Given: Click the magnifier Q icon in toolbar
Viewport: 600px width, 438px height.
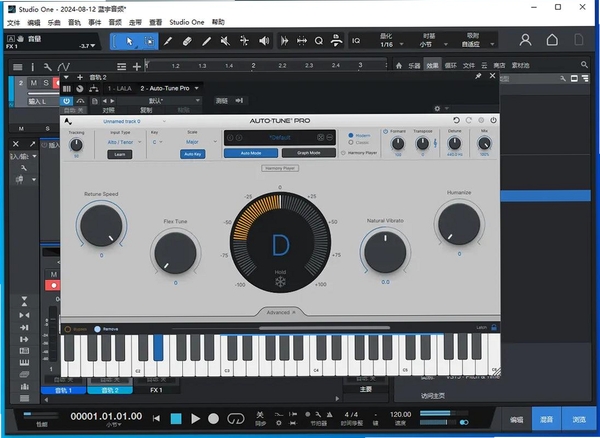Looking at the screenshot, I should click(x=319, y=41).
